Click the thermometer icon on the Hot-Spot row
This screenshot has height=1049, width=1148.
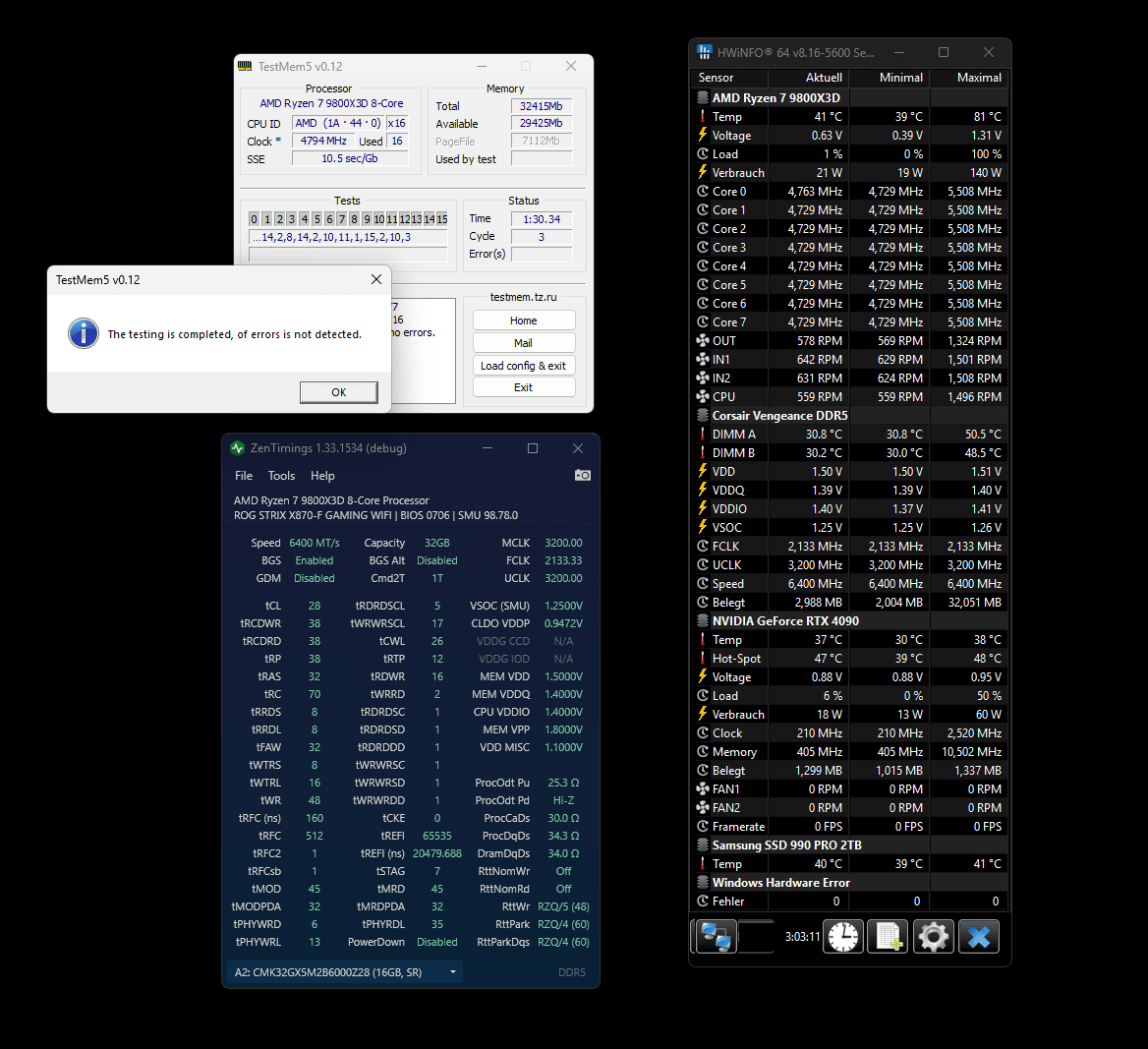703,658
